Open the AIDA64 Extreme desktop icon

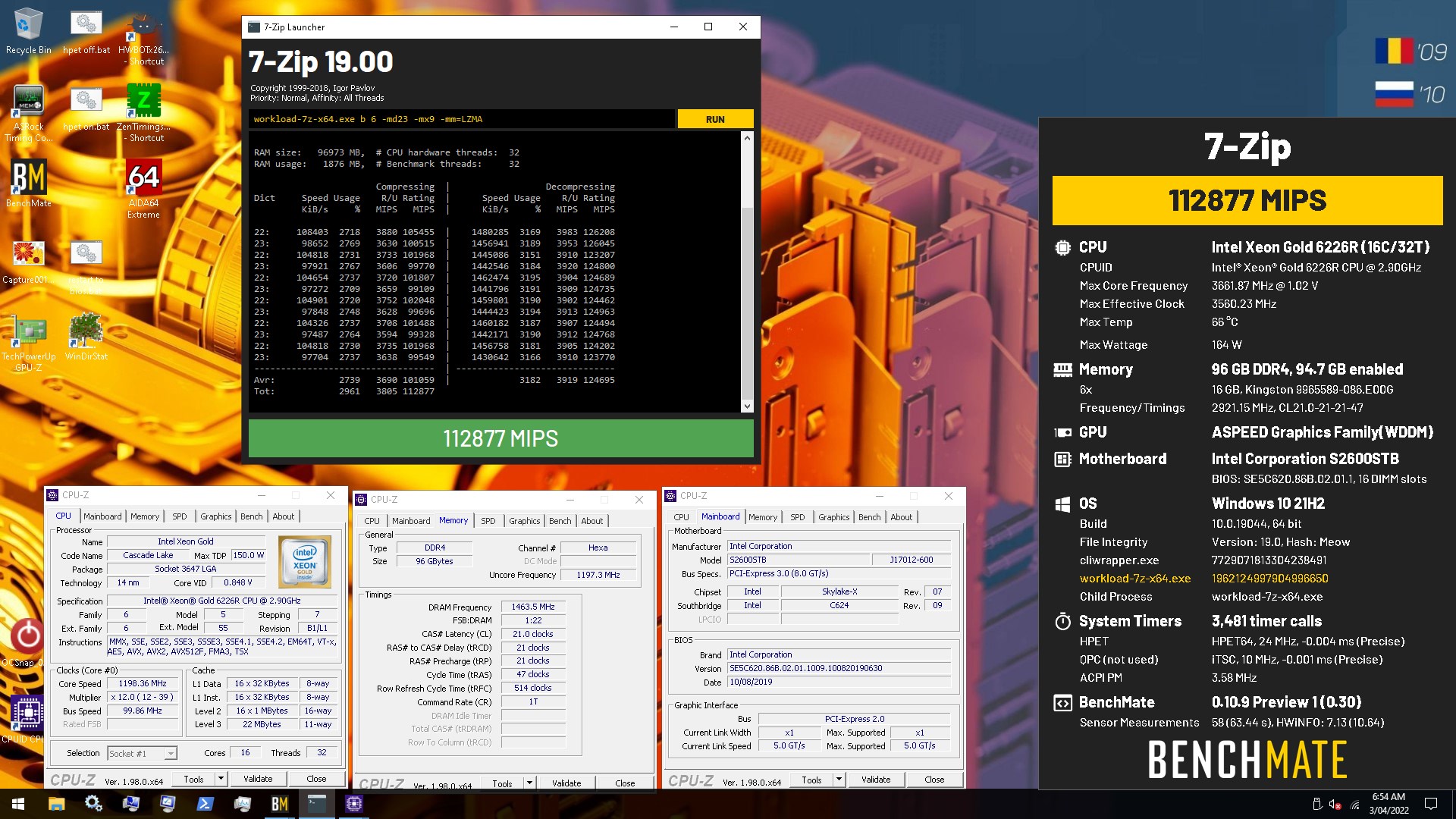point(143,189)
